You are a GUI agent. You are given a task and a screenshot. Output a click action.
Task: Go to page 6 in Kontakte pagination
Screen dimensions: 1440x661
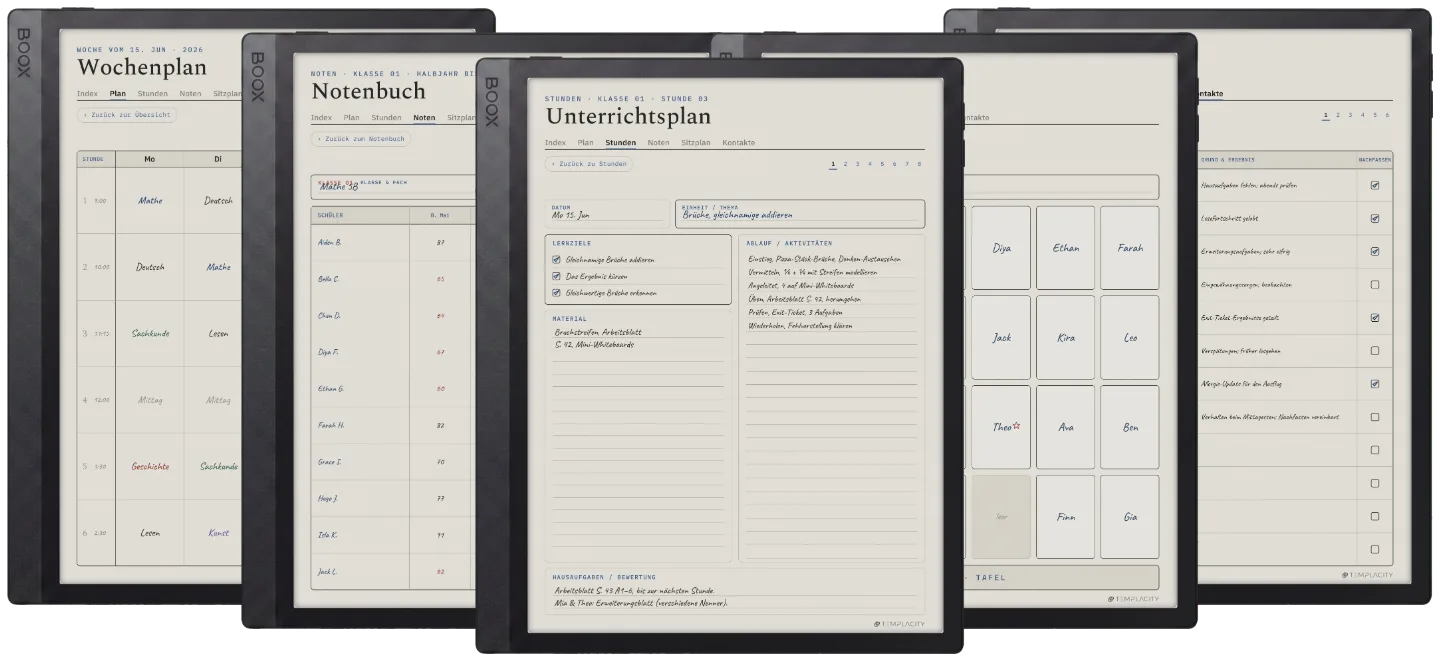click(x=1387, y=115)
